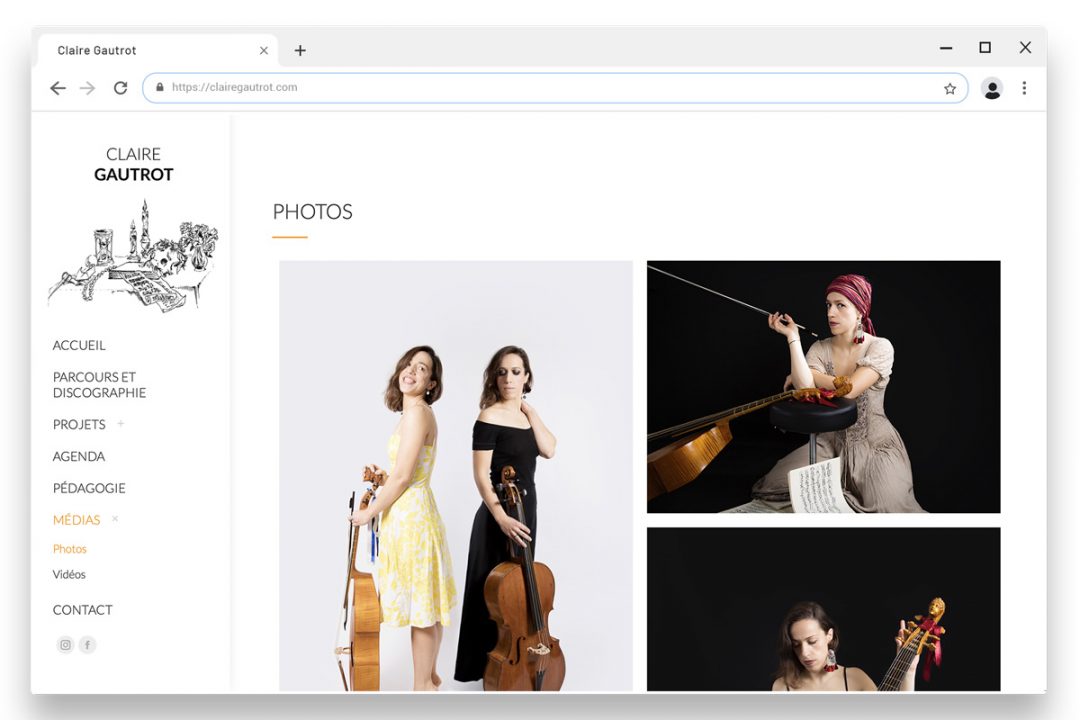Open the two cellists photo
The width and height of the screenshot is (1080, 720).
point(456,475)
